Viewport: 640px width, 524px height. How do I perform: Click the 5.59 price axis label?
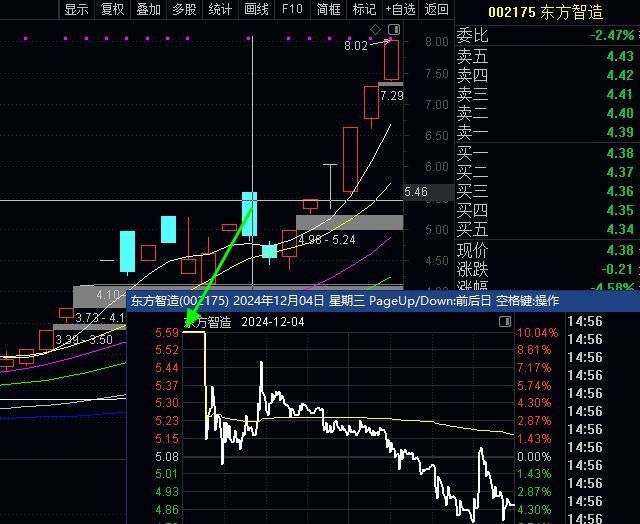click(x=167, y=333)
